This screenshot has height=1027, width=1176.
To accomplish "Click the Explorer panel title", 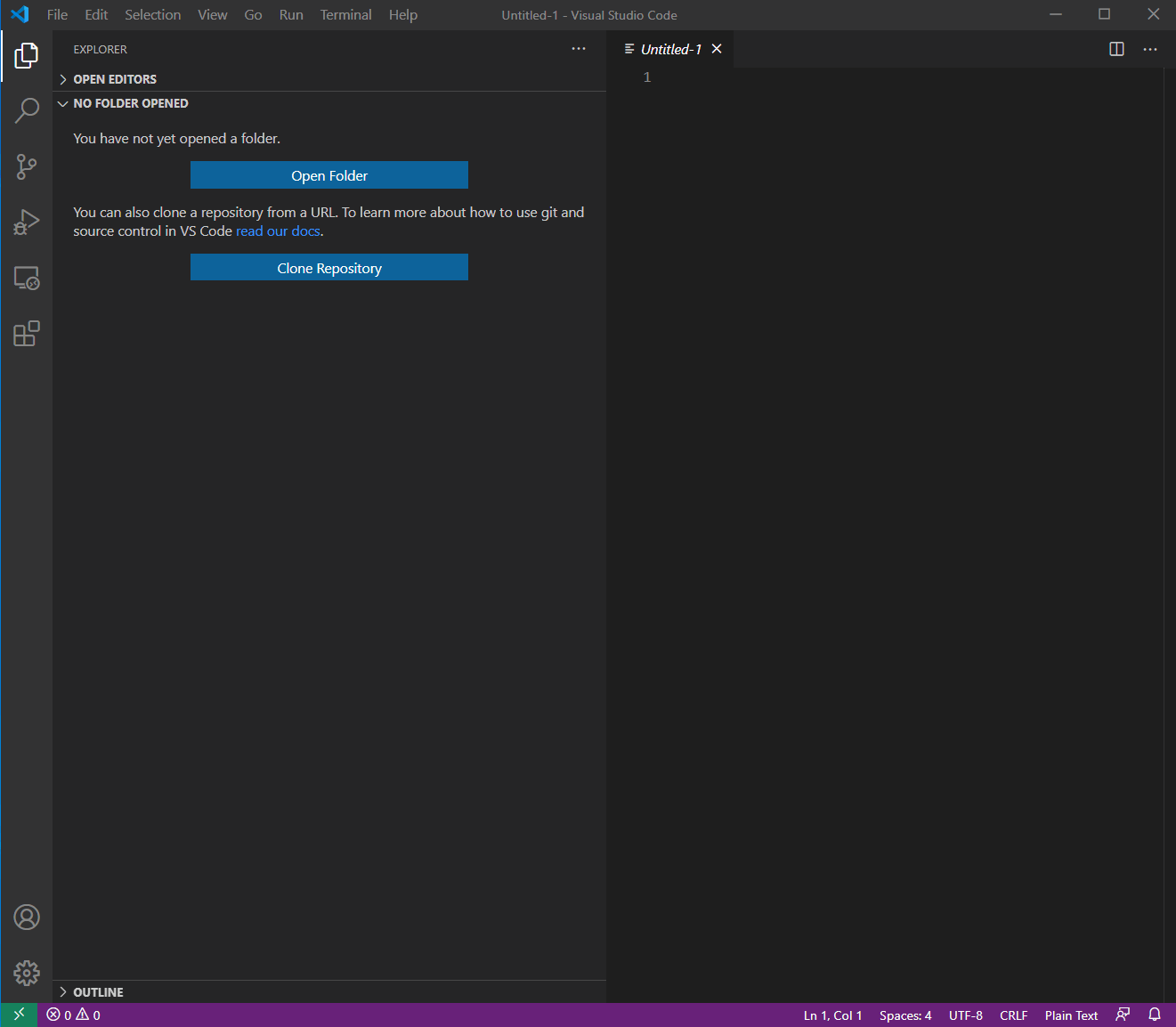I will [100, 50].
